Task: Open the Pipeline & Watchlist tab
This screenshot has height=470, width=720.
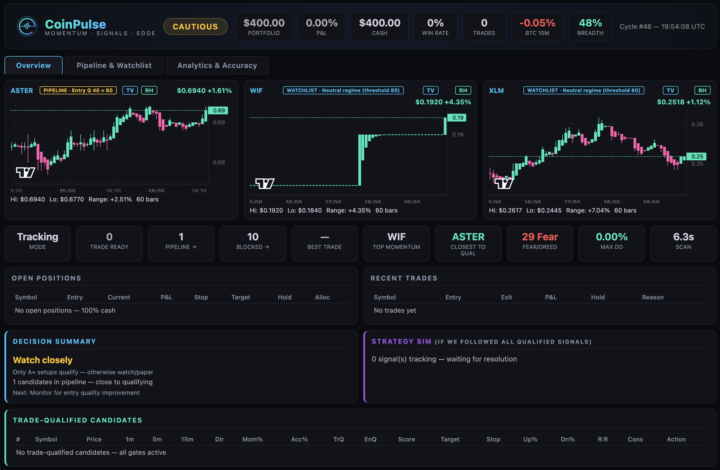Action: 114,65
